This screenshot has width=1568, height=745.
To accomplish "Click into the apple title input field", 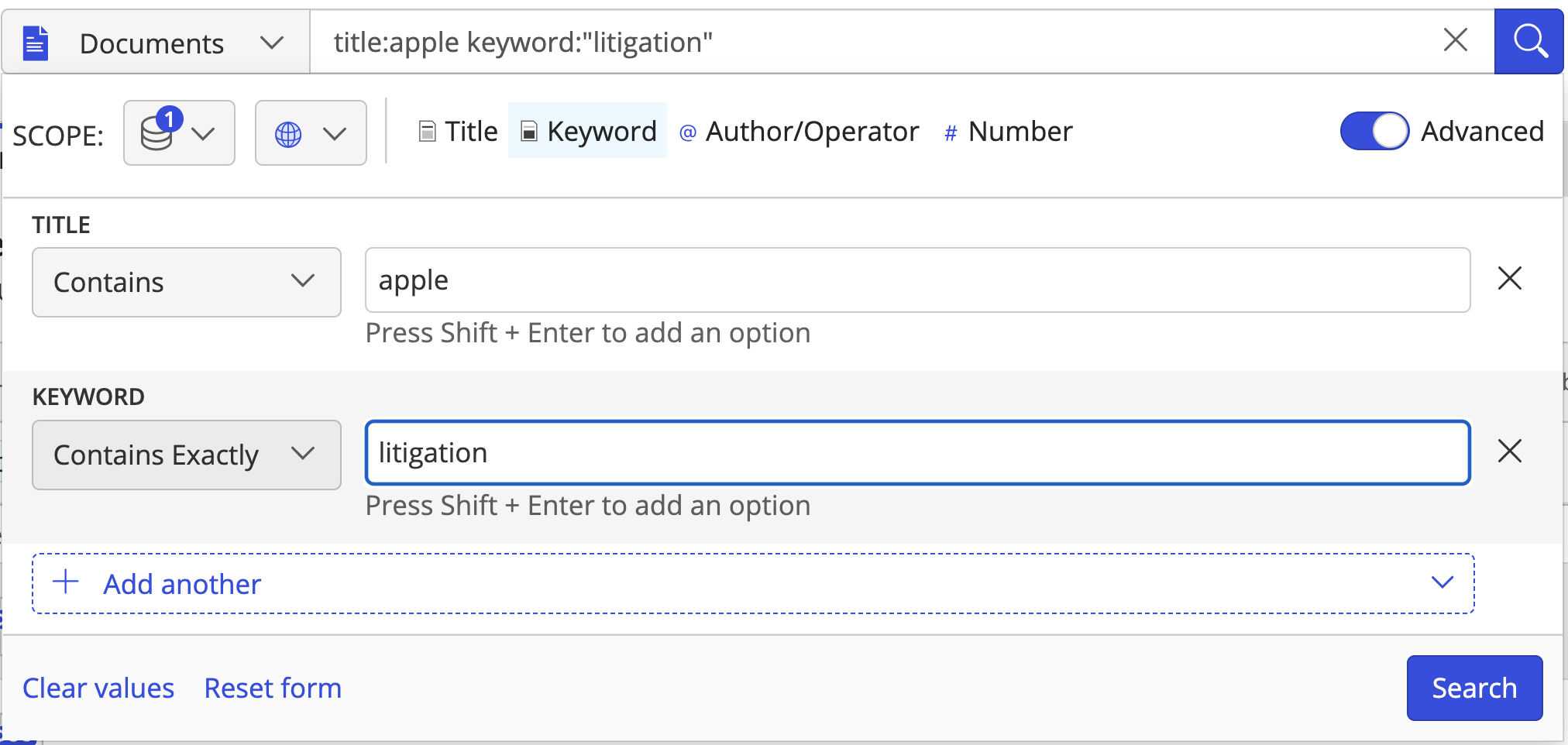I will point(917,280).
